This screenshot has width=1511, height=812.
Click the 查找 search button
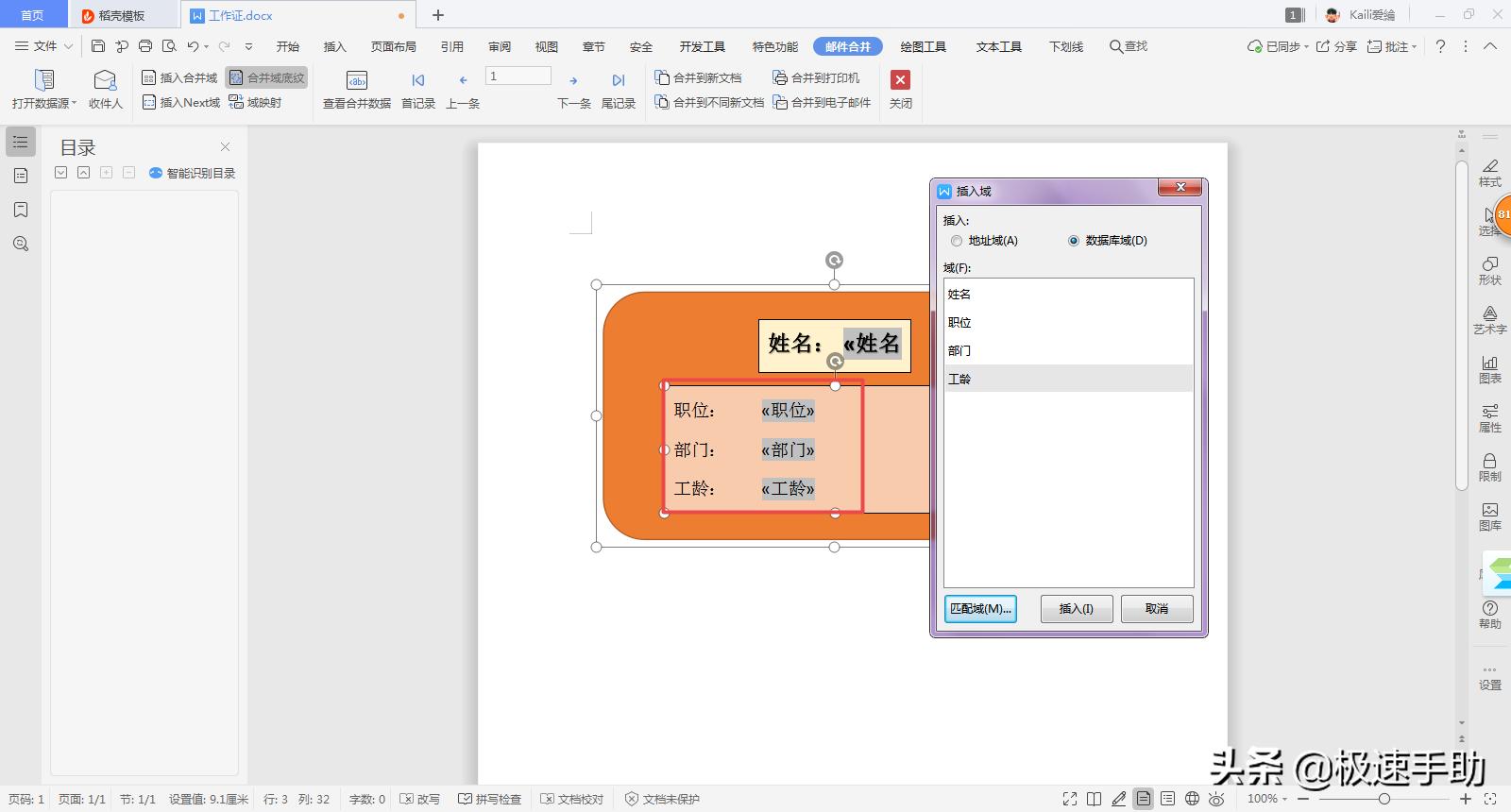(1129, 46)
